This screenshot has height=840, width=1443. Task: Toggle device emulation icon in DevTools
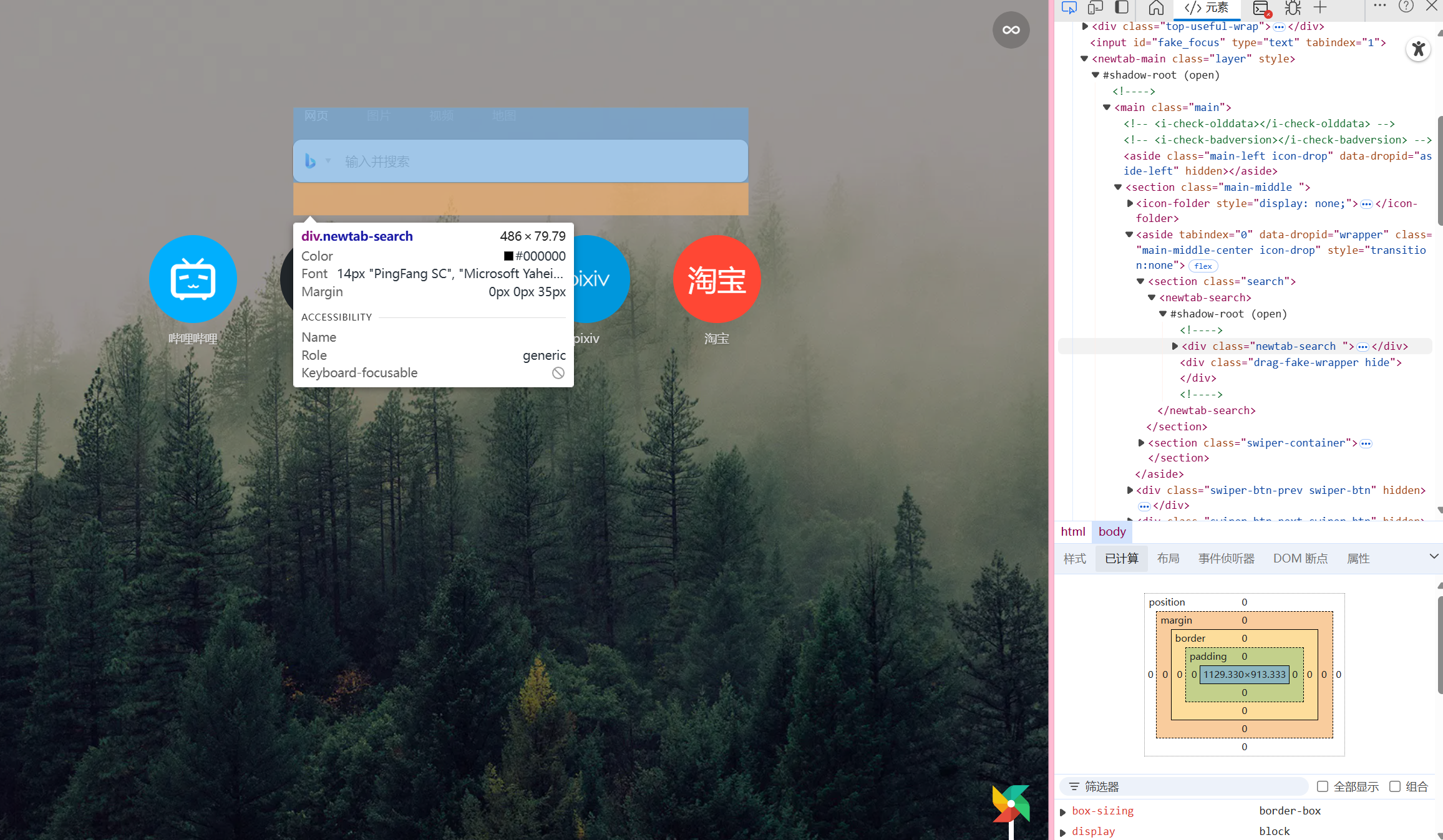pyautogui.click(x=1095, y=7)
